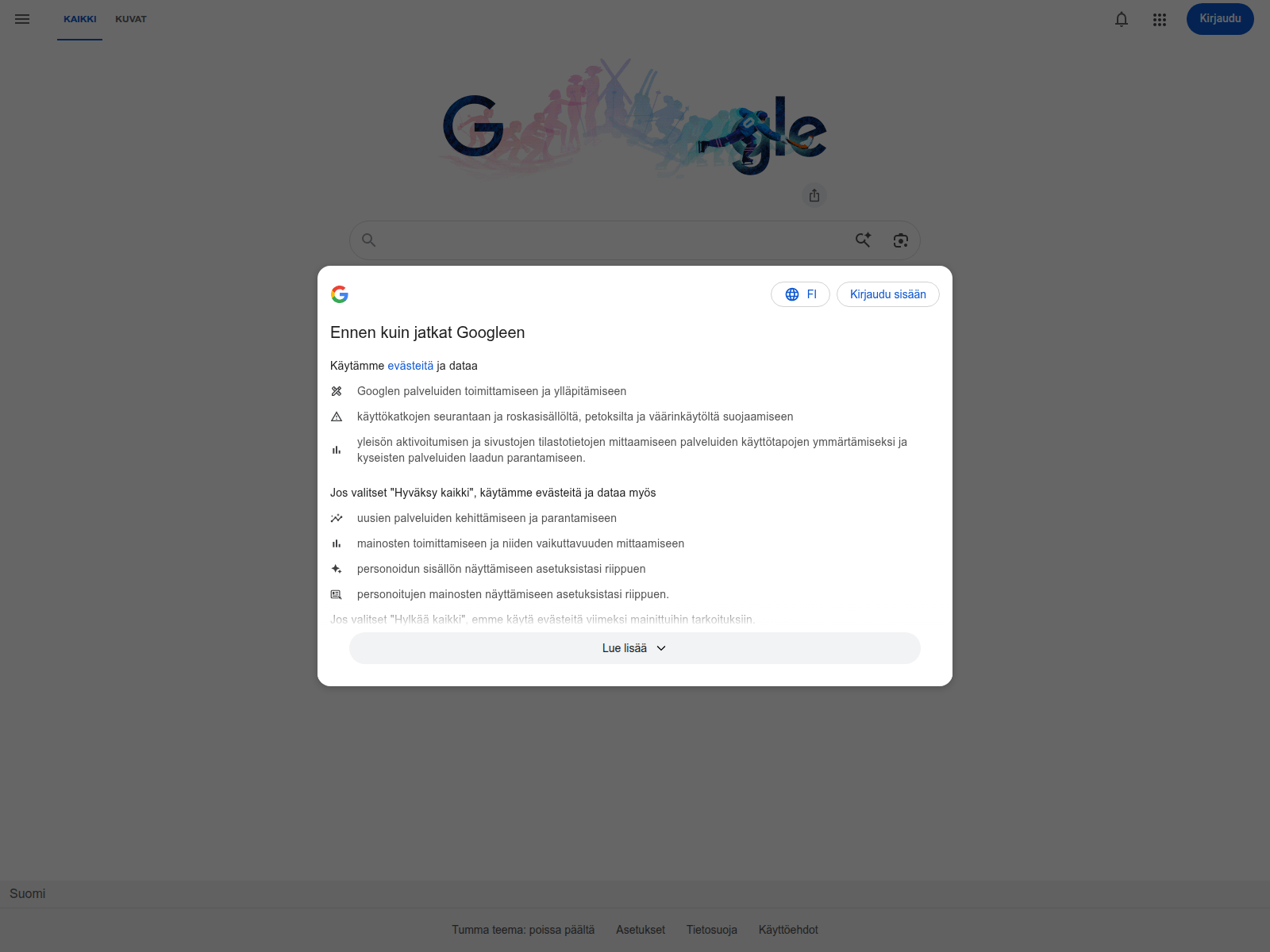Select the KAIKKI tab
This screenshot has height=952, width=1270.
[x=80, y=19]
